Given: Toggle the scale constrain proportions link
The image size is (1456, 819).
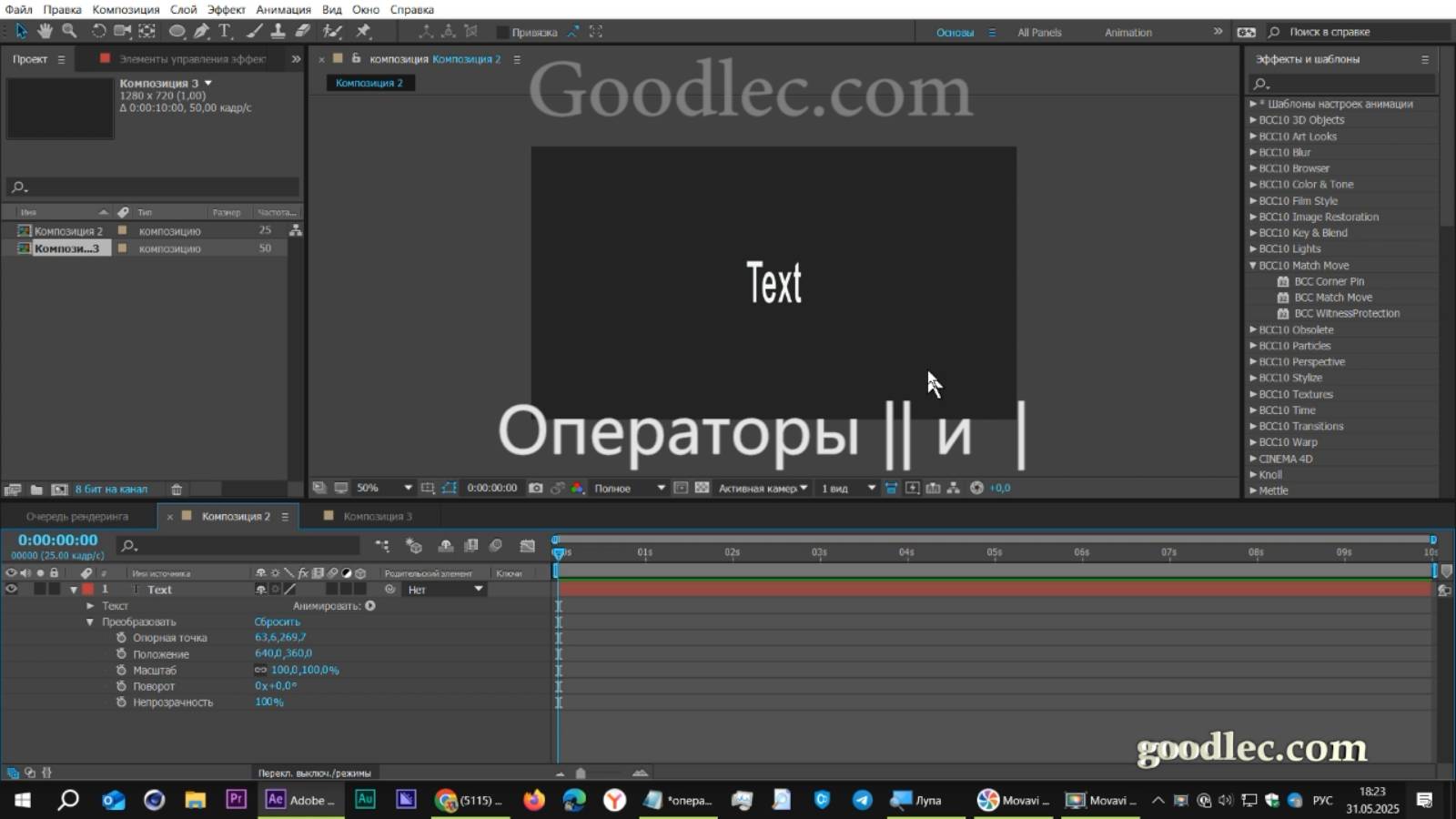Looking at the screenshot, I should [261, 670].
